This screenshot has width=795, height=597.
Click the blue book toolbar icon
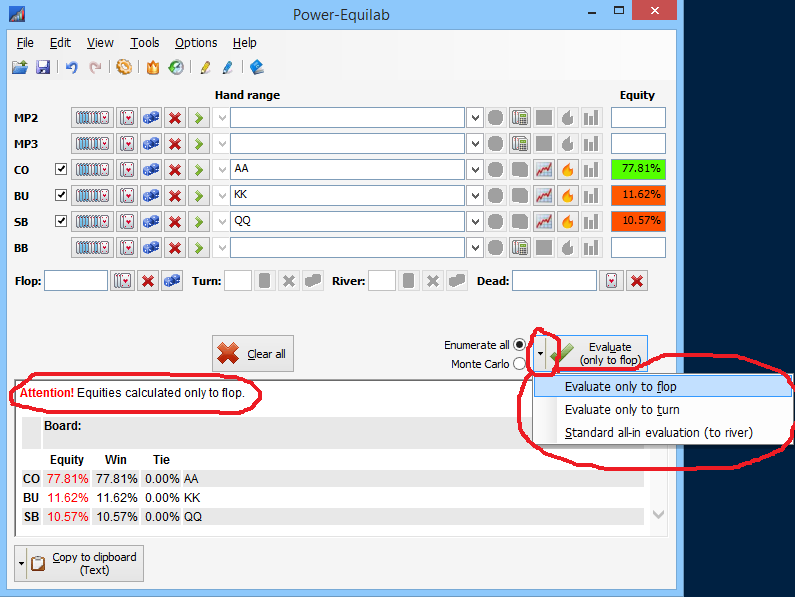pyautogui.click(x=257, y=67)
